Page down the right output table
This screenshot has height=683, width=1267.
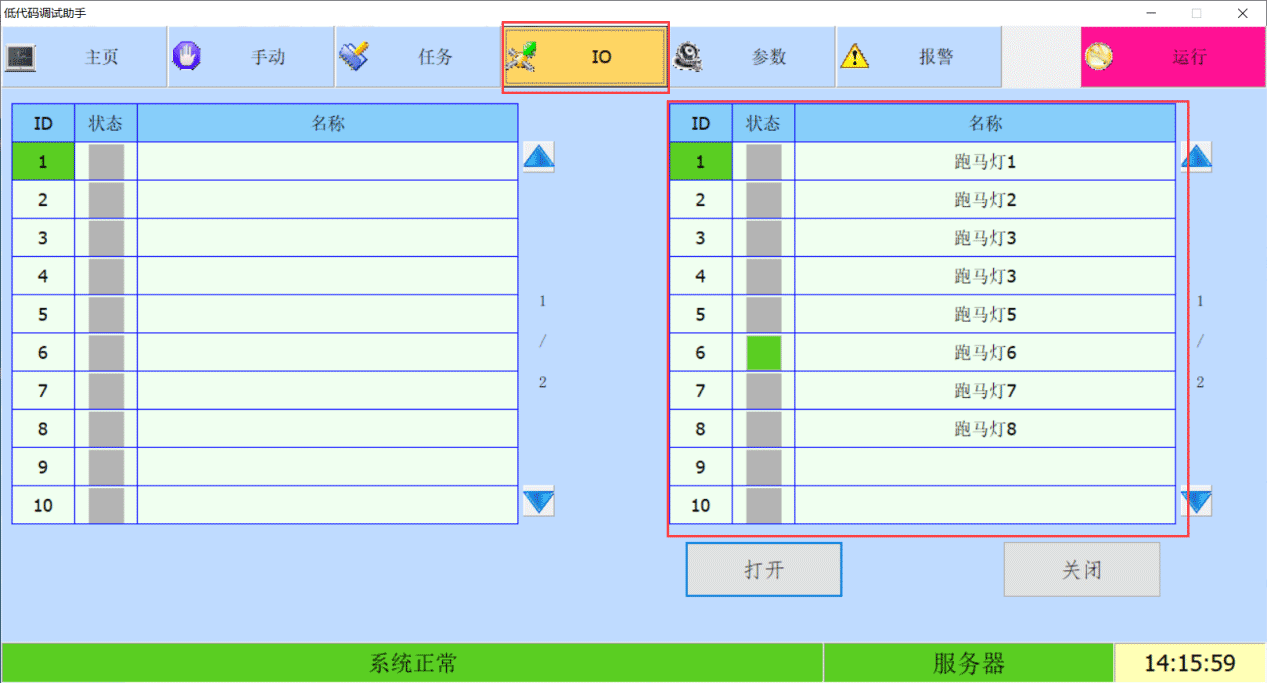1196,500
